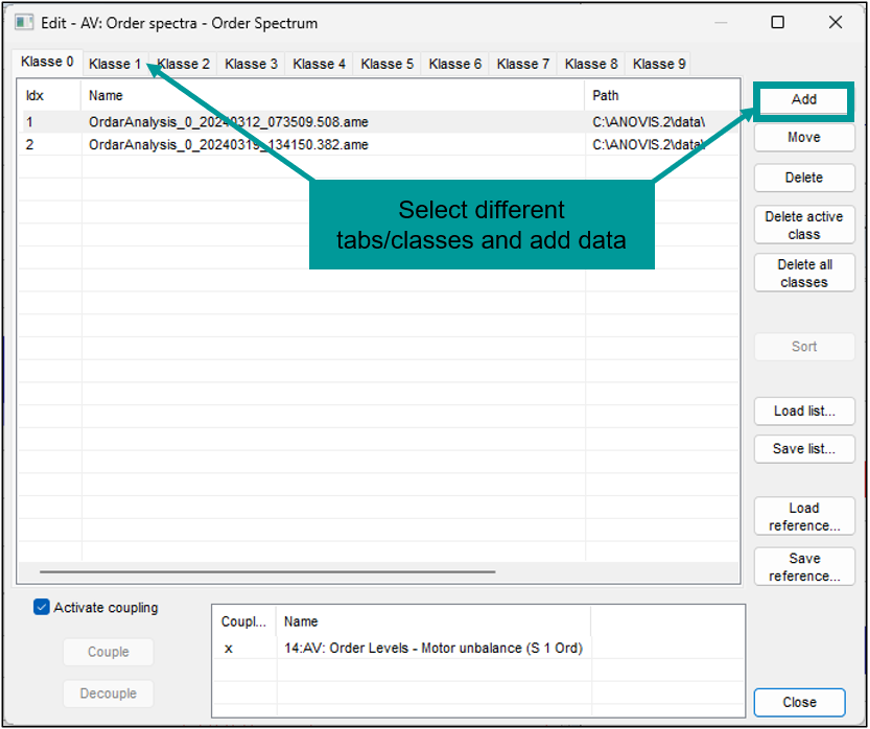Select the Klasse 7 tab
Image resolution: width=870 pixels, height=729 pixels.
(523, 64)
